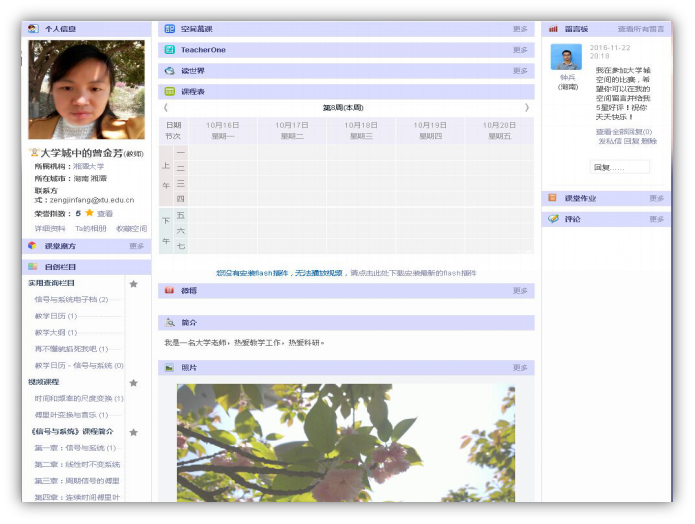Click the profile photo of 曾金芳

(x=86, y=90)
